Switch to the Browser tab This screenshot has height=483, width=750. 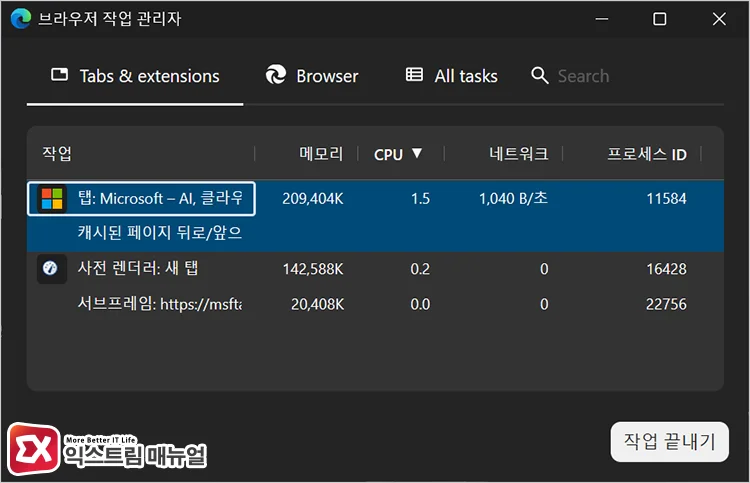pos(312,76)
